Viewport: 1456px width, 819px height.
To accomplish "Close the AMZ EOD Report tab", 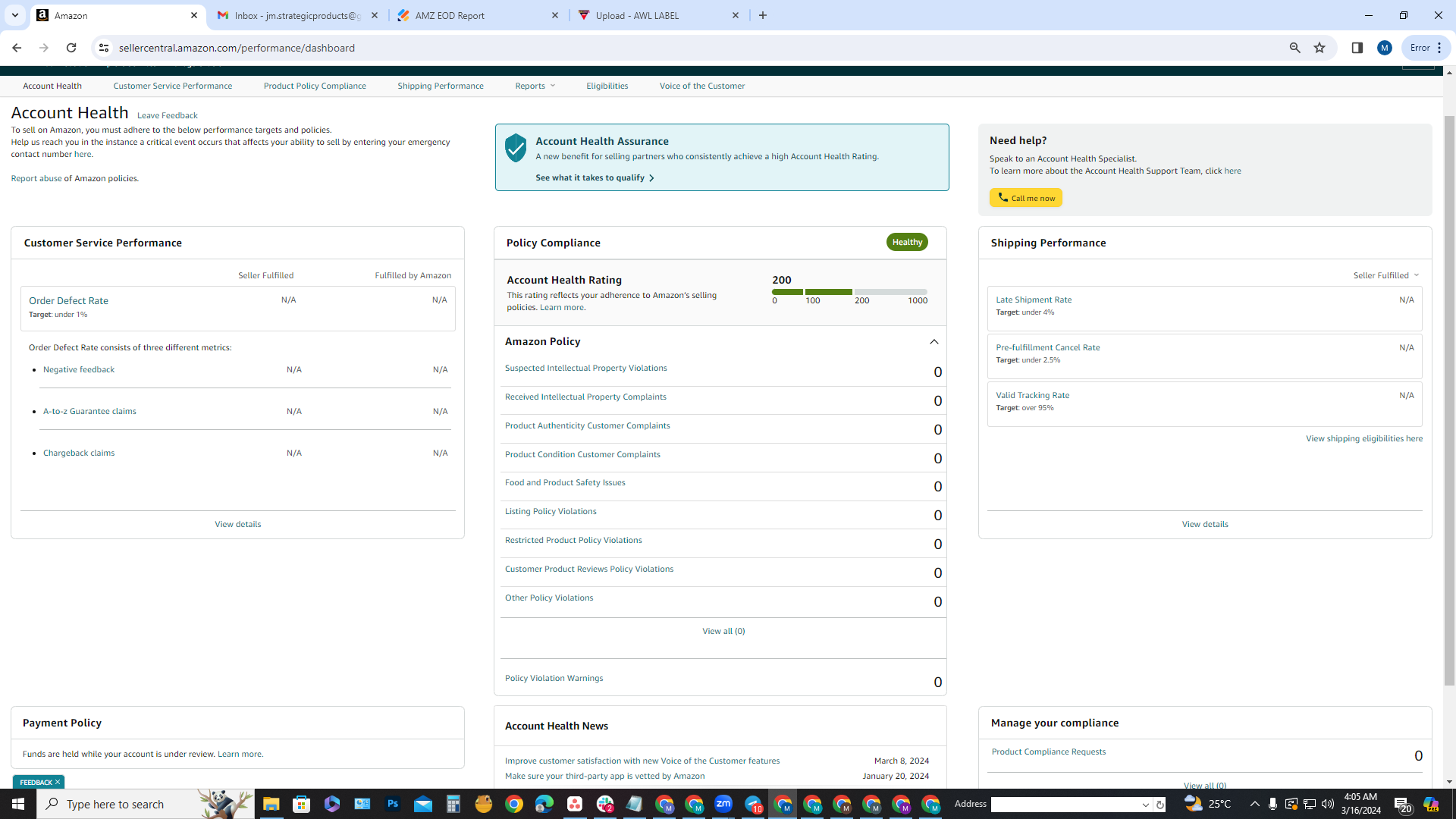I will (555, 15).
